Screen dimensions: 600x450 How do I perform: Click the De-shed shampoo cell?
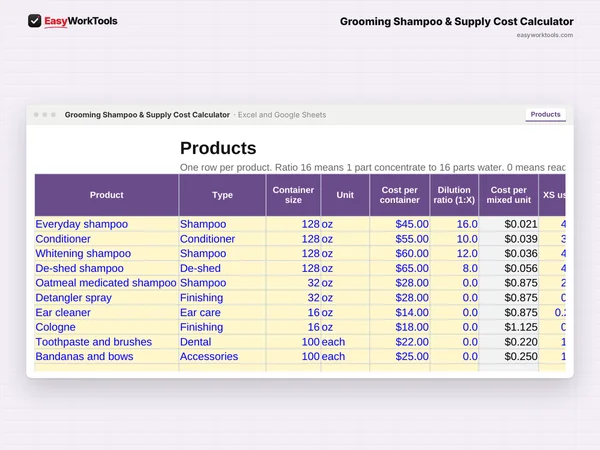(x=106, y=268)
